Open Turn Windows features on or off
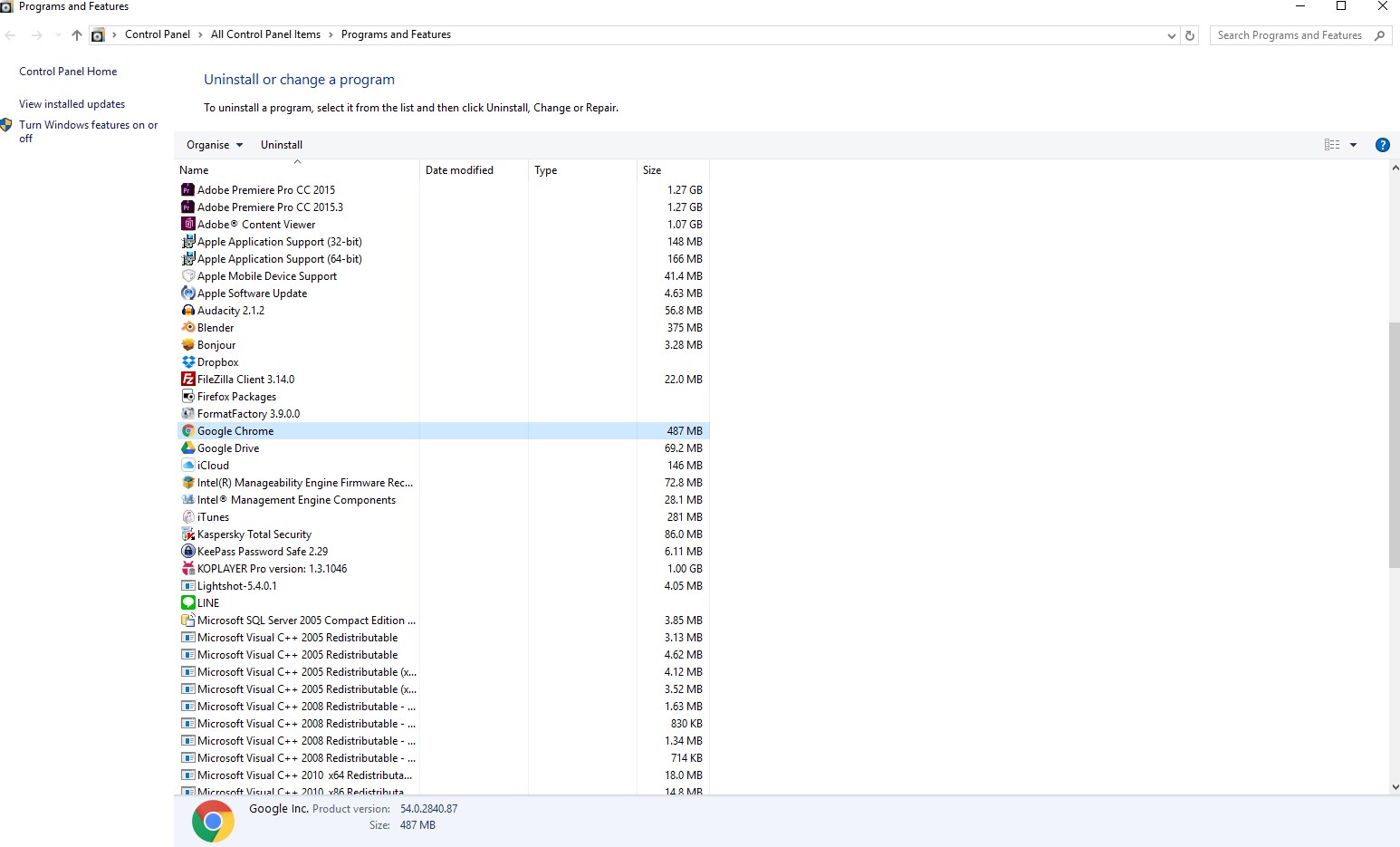 [x=88, y=131]
